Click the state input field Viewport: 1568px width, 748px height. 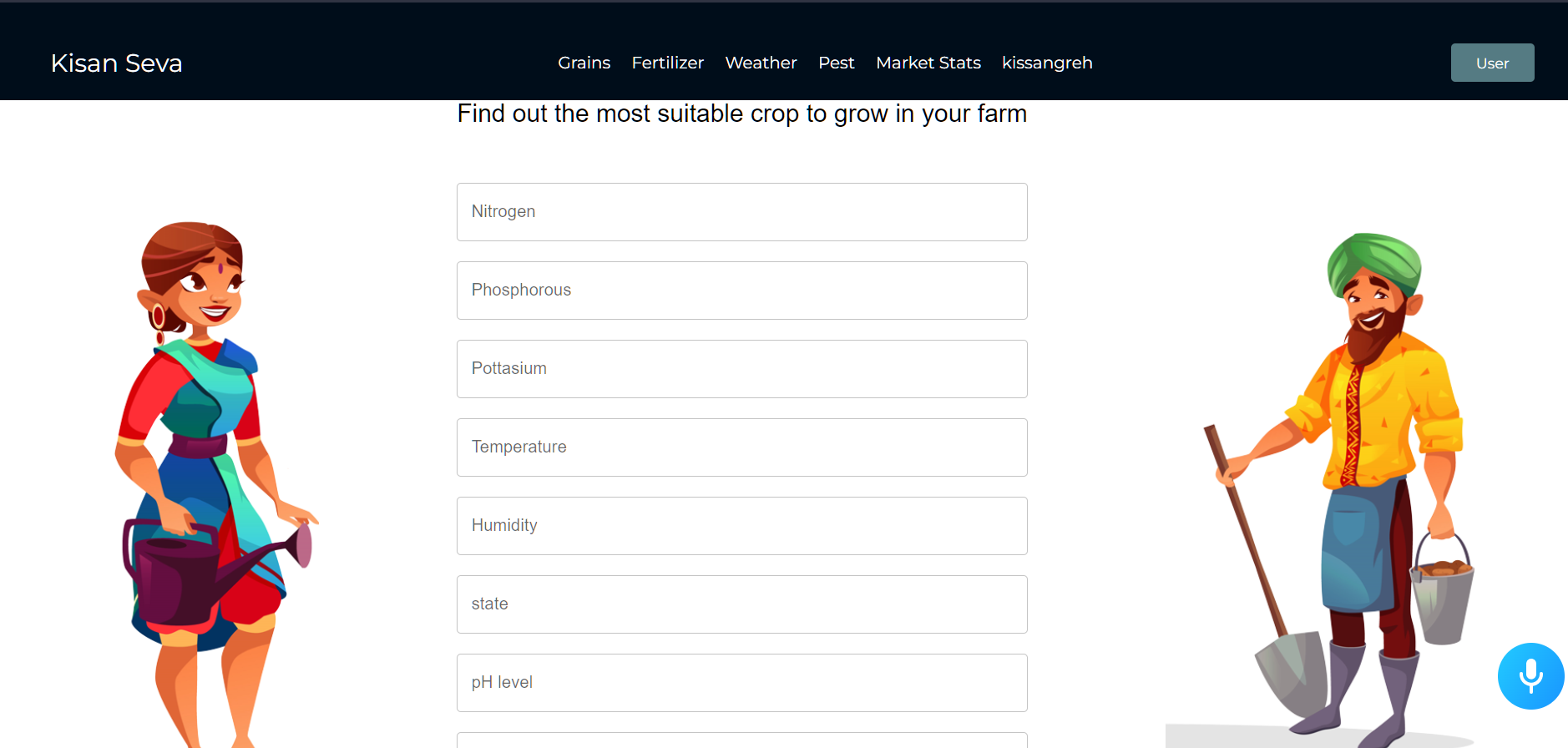tap(741, 604)
